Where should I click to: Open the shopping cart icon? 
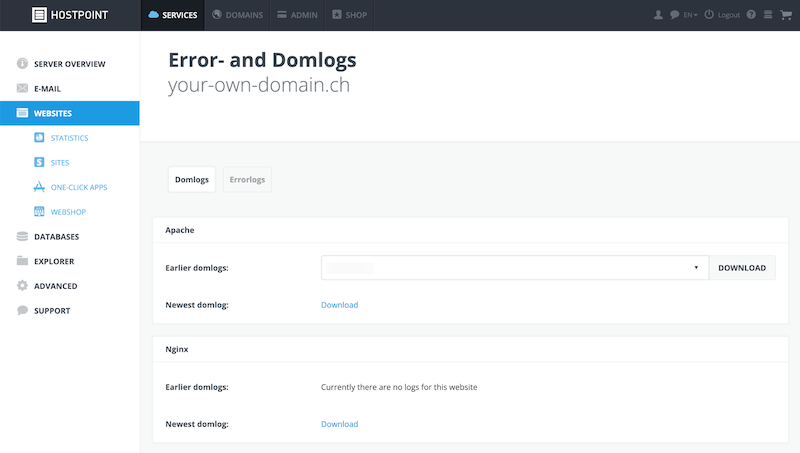point(786,15)
